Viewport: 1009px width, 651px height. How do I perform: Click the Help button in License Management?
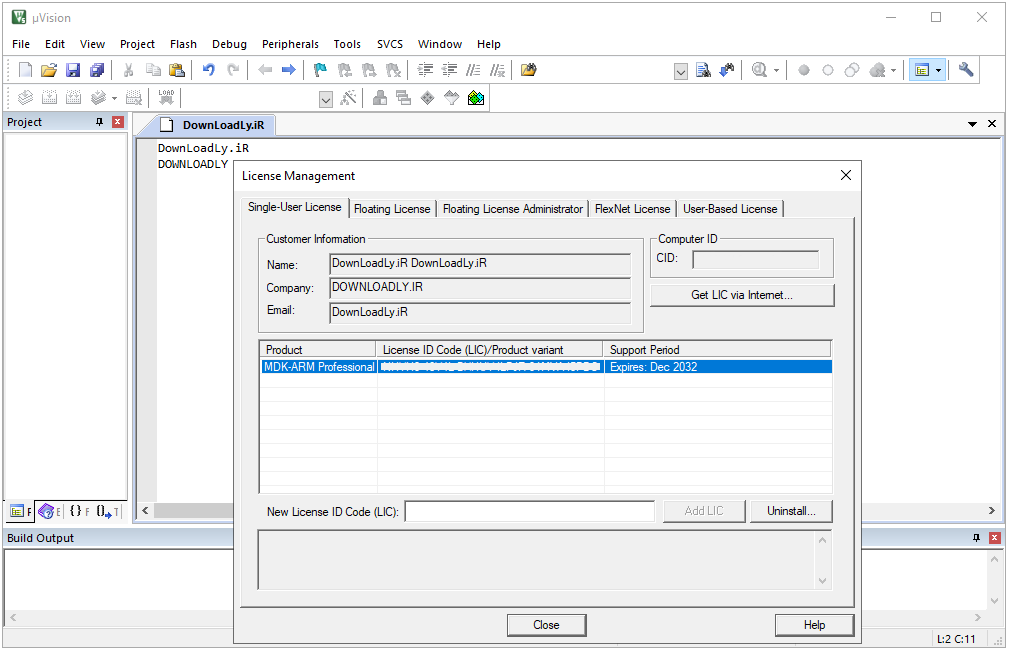pos(814,625)
